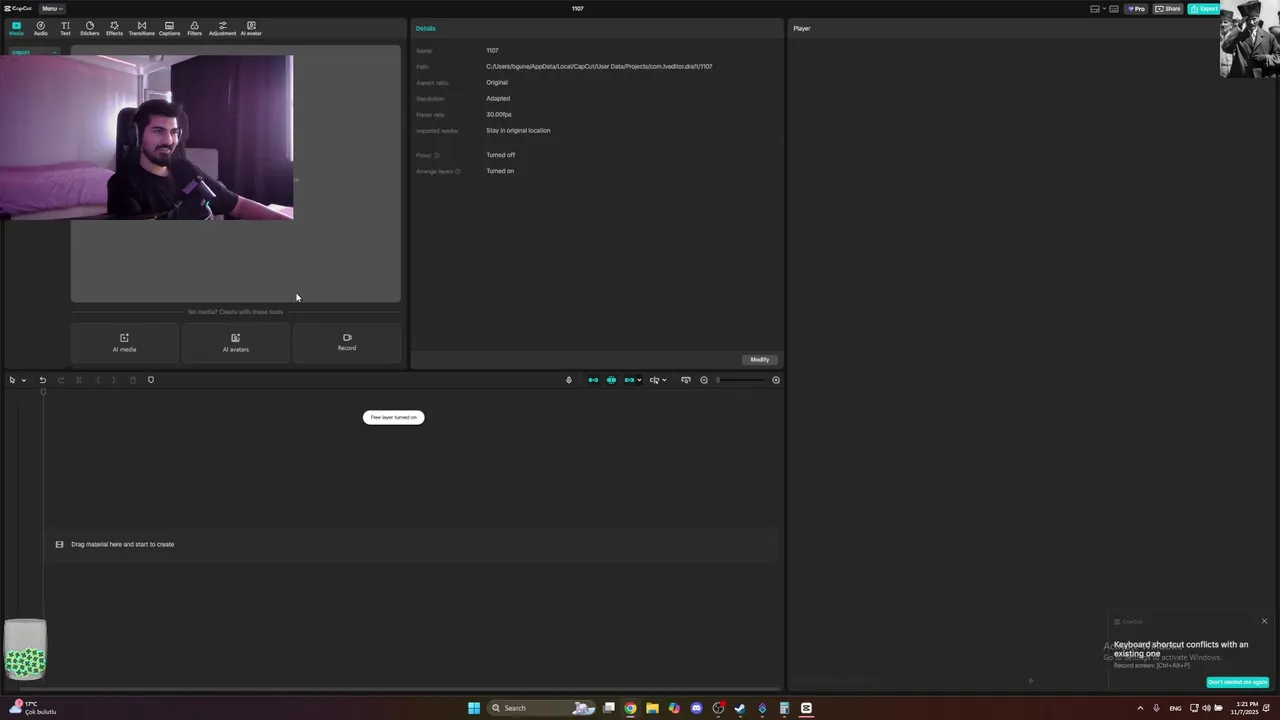The image size is (1280, 720).
Task: Click the Pro upgrade button
Action: pyautogui.click(x=1136, y=9)
